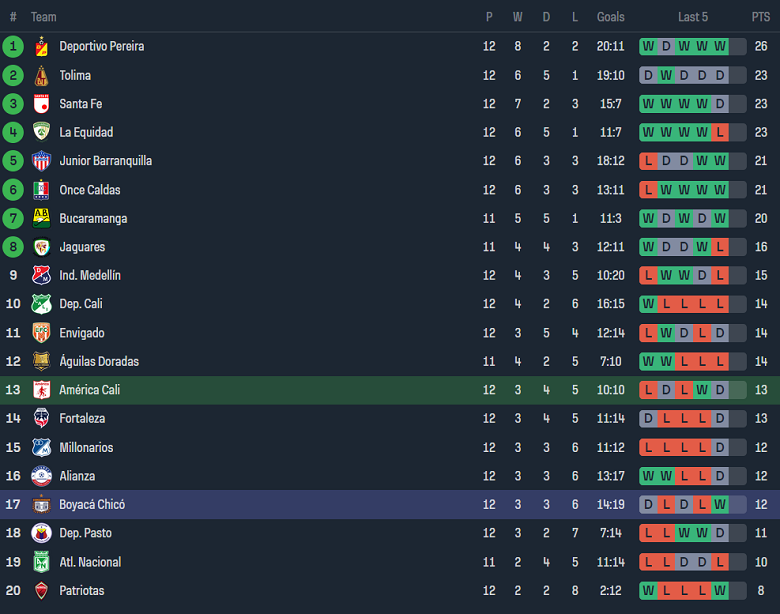The width and height of the screenshot is (780, 614).
Task: Select the América Cali team name
Action: coord(89,390)
